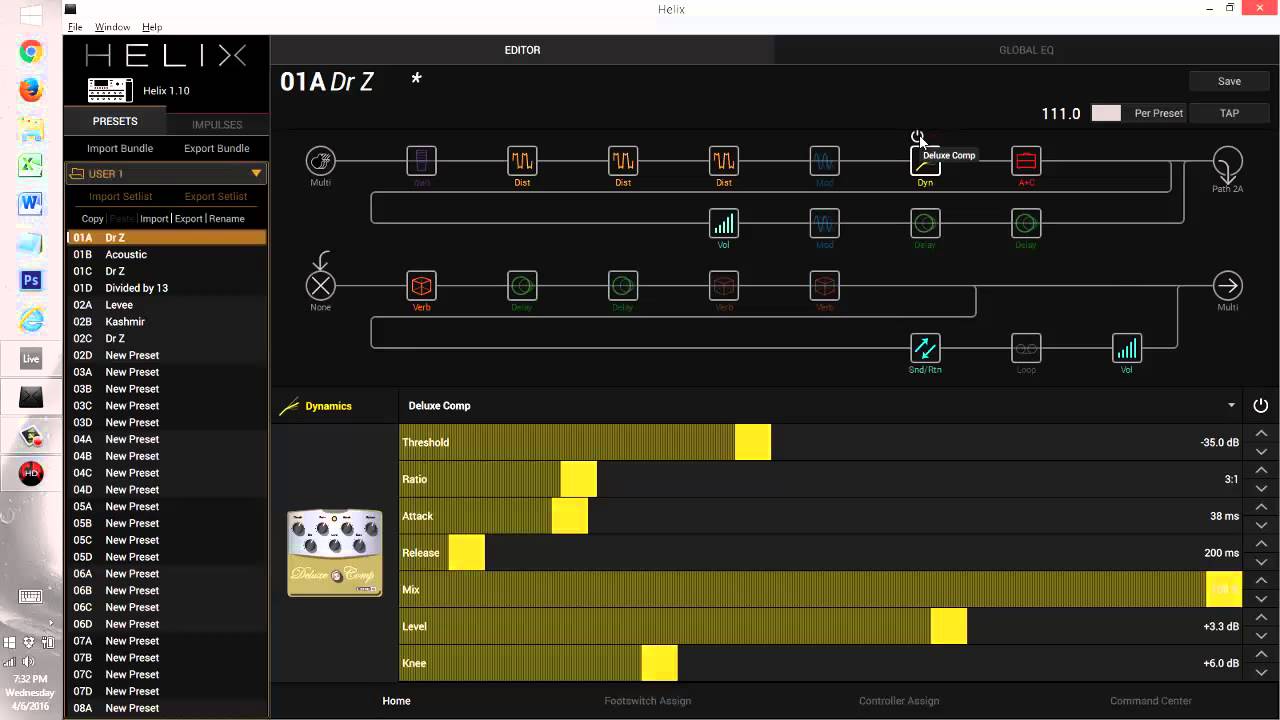Click Export Bundle
Image resolution: width=1280 pixels, height=720 pixels.
click(217, 148)
